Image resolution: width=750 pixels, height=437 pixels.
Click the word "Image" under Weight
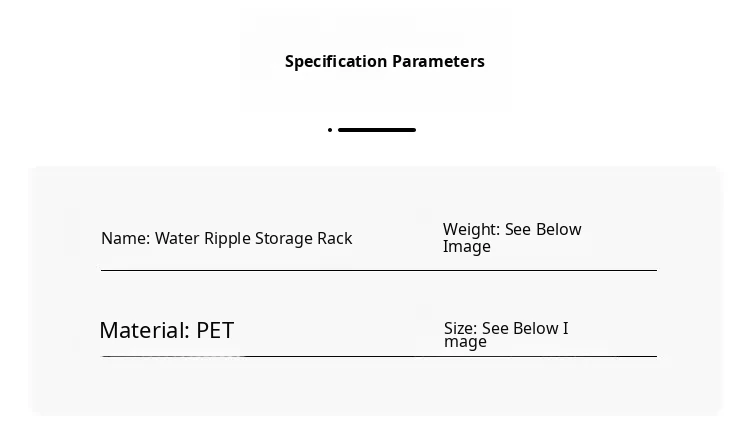pos(467,247)
